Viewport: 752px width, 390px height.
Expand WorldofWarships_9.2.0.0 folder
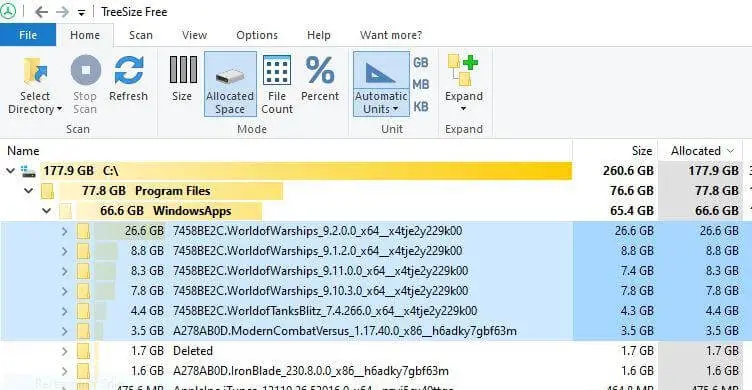coord(65,231)
